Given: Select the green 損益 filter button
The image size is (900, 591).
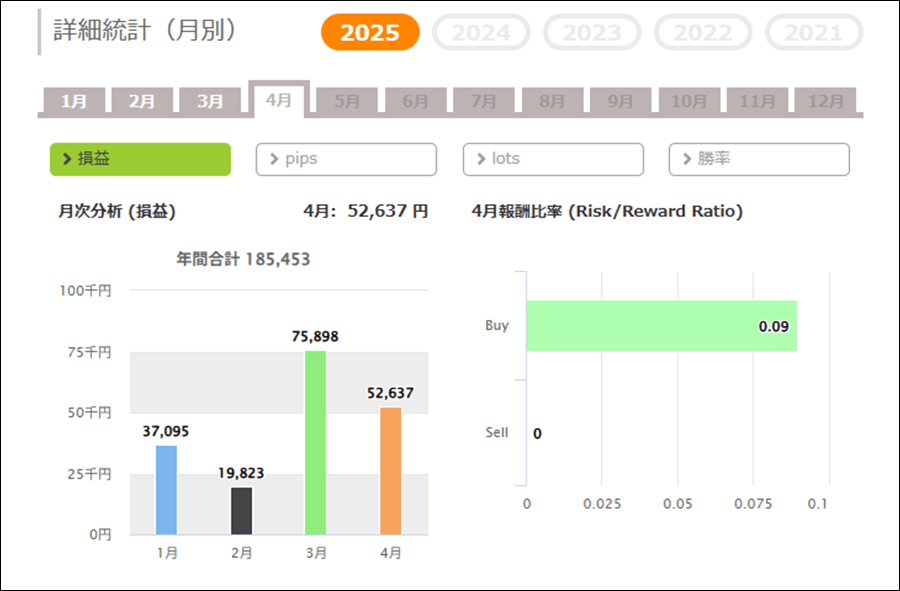Looking at the screenshot, I should (140, 159).
